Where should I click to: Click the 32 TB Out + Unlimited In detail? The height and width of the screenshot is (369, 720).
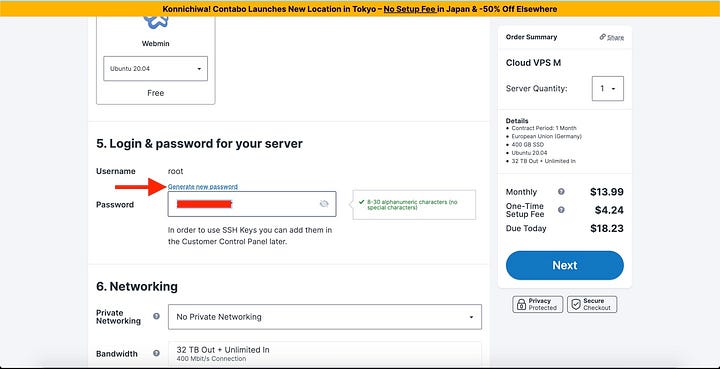point(544,161)
